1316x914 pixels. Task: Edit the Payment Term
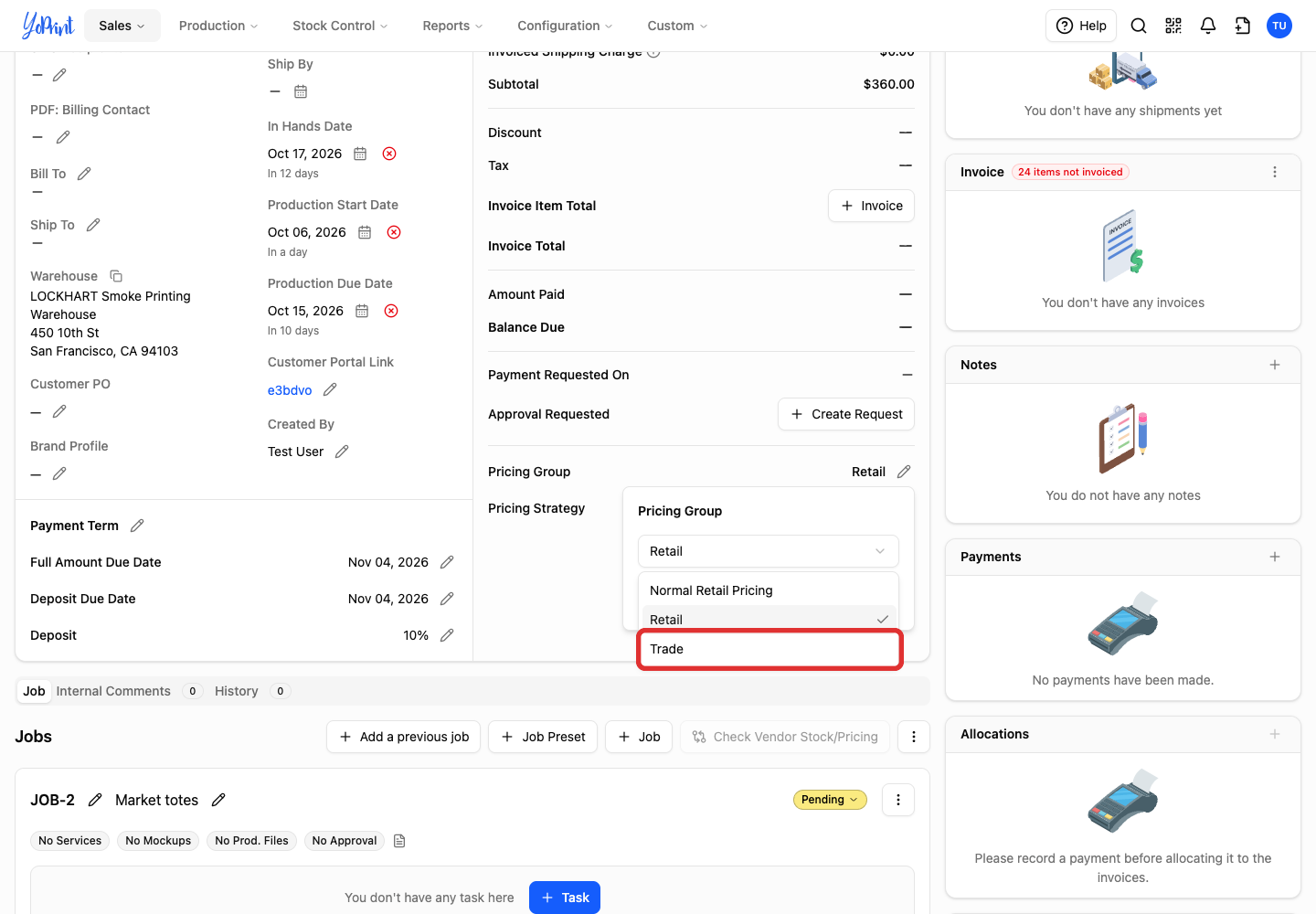(x=137, y=526)
